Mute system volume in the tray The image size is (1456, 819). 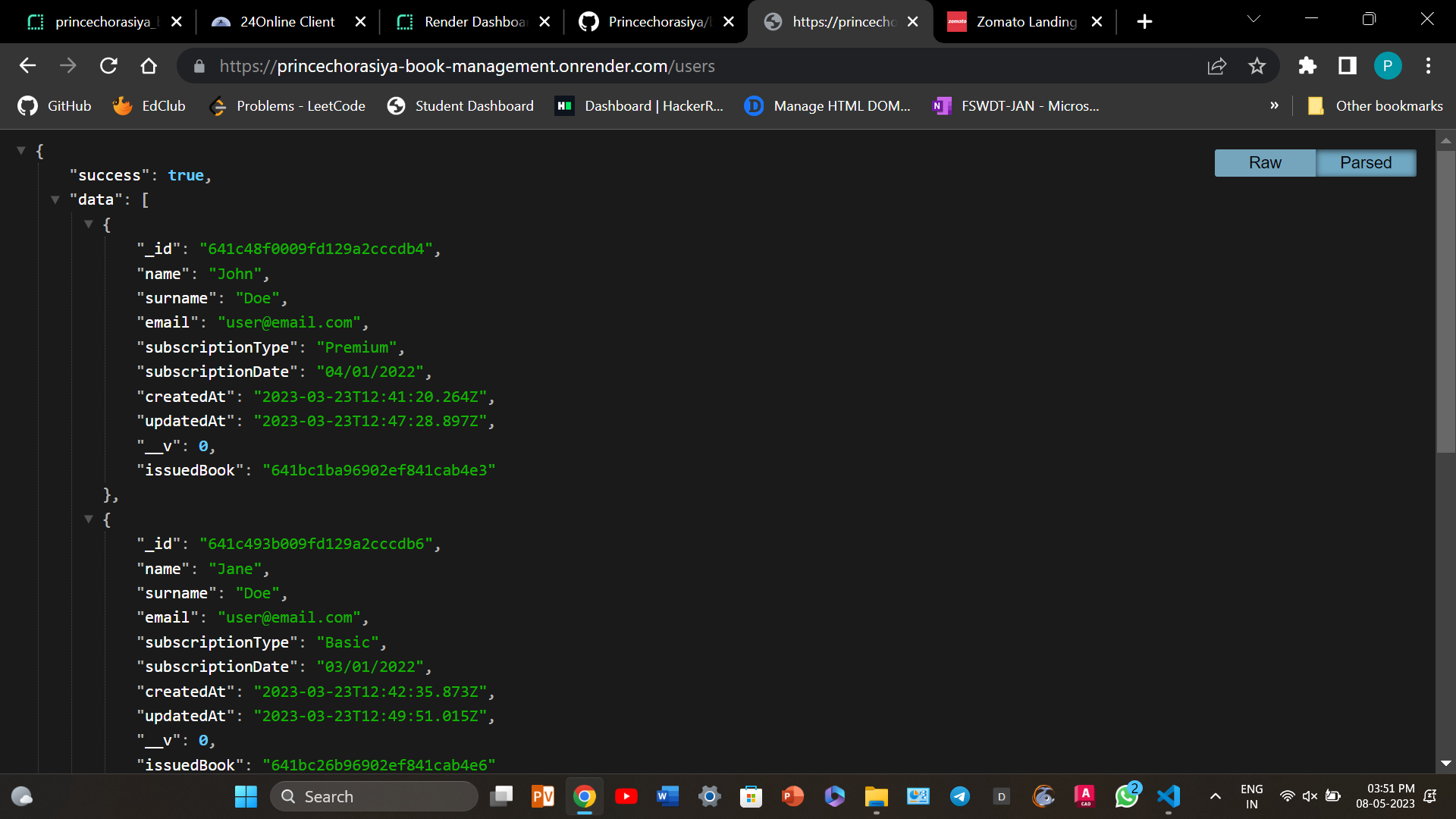1310,796
